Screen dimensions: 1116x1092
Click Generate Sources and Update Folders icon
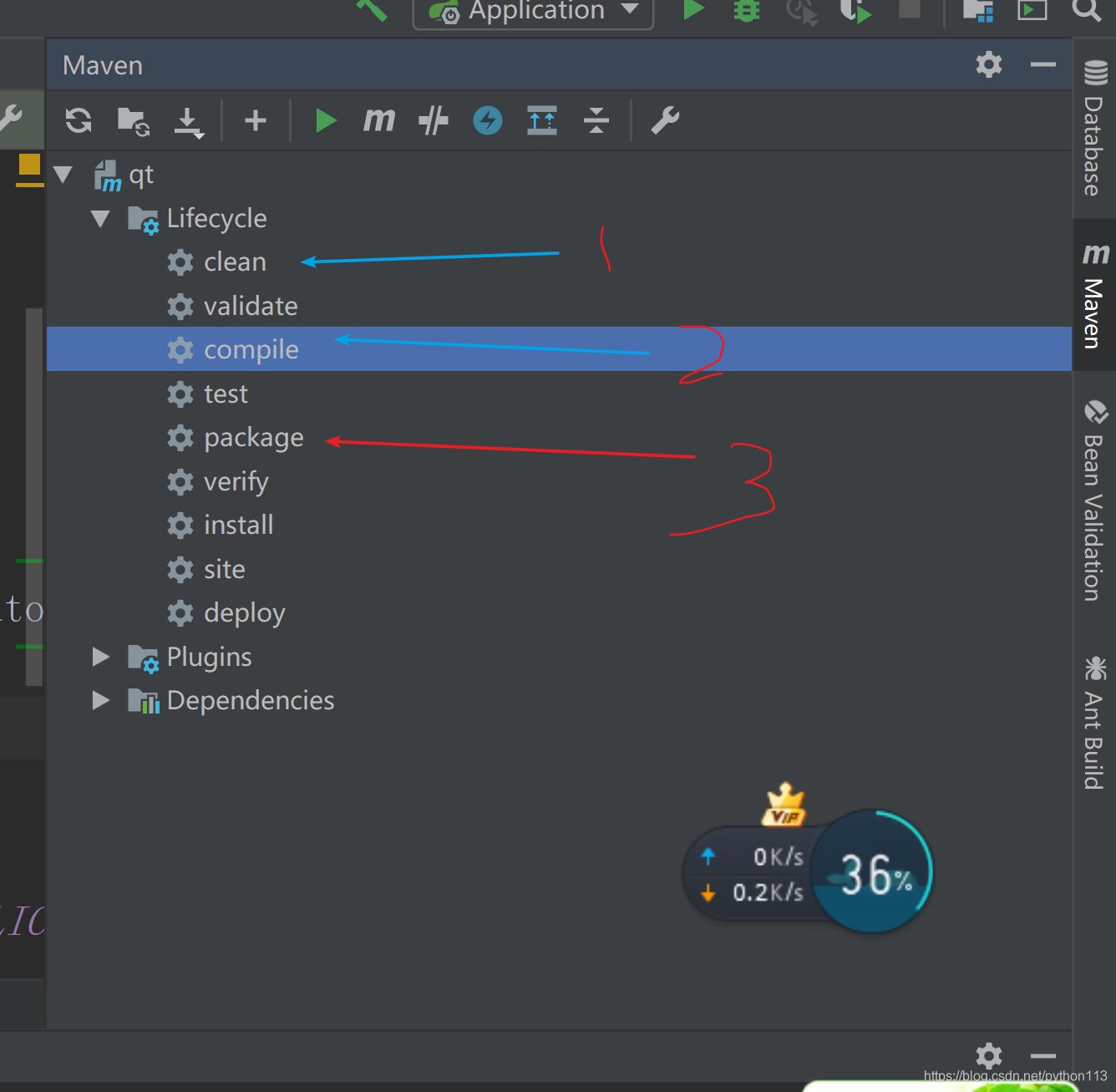(134, 121)
